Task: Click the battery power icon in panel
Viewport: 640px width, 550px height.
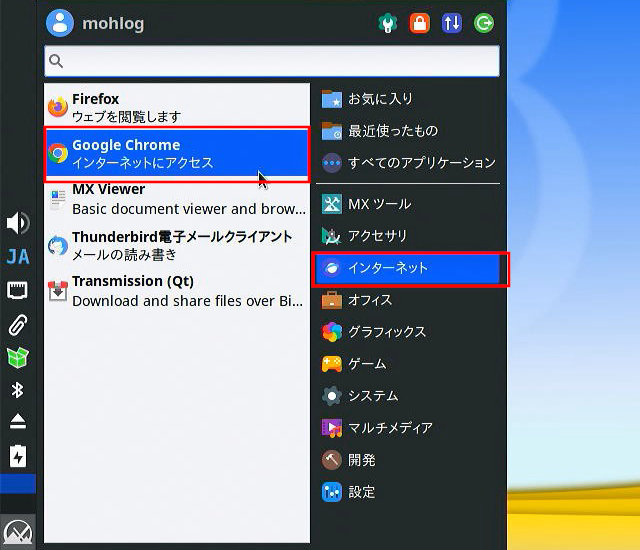Action: 18,456
